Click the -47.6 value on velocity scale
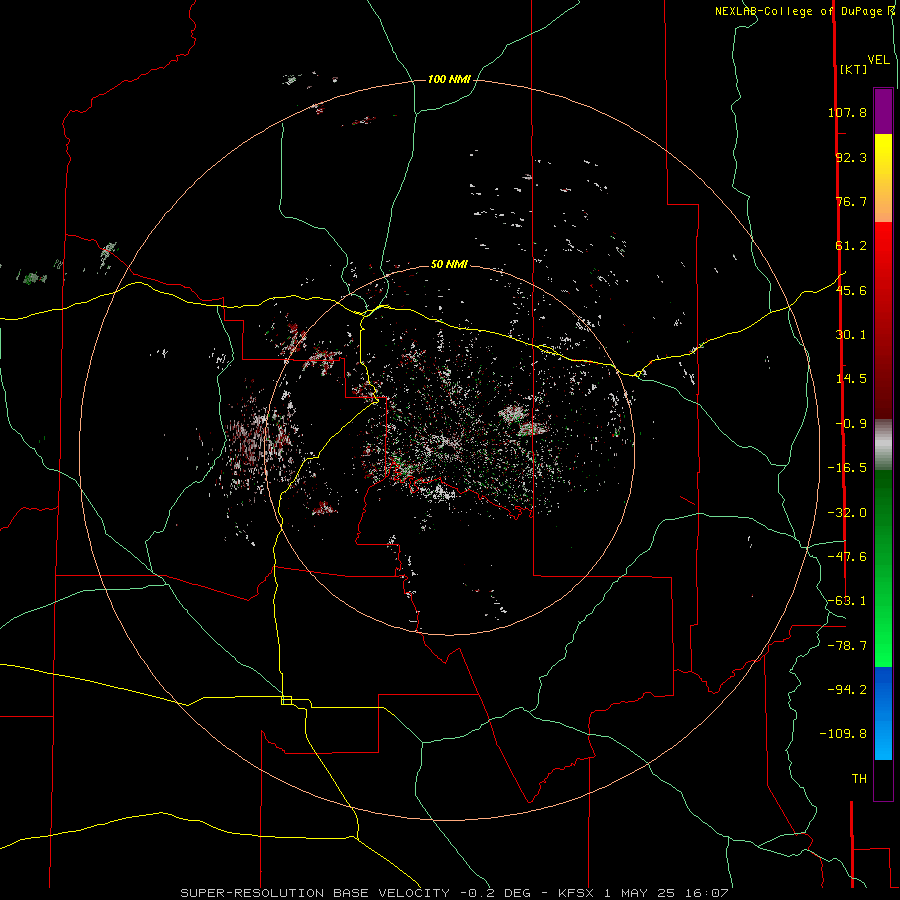The width and height of the screenshot is (900, 900). [x=847, y=557]
